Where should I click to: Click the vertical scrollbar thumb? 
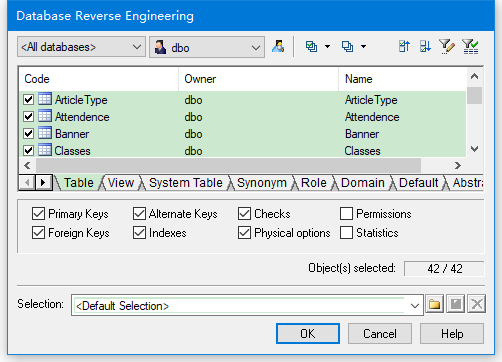(x=474, y=96)
